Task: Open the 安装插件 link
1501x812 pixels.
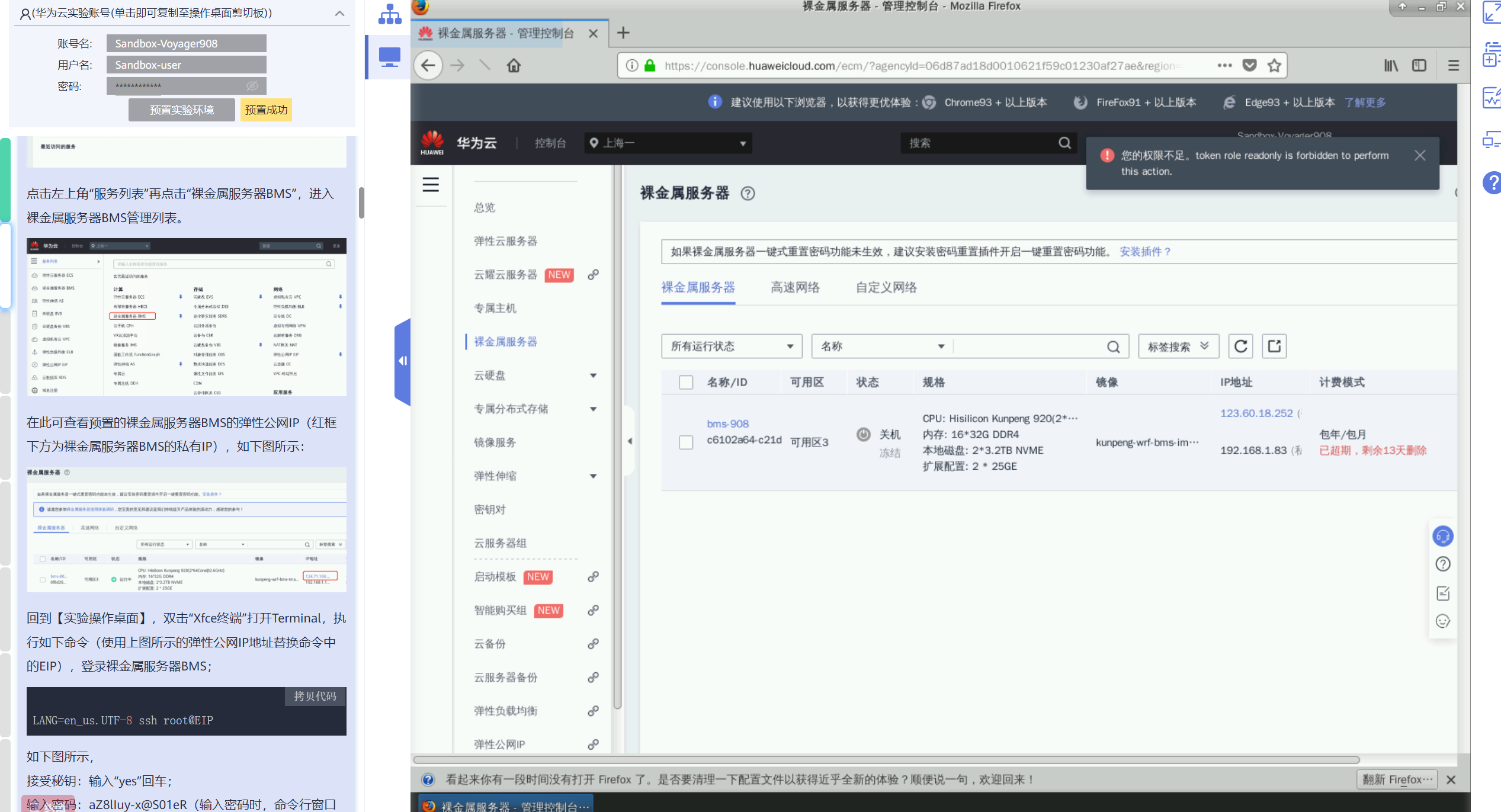Action: coord(1144,252)
